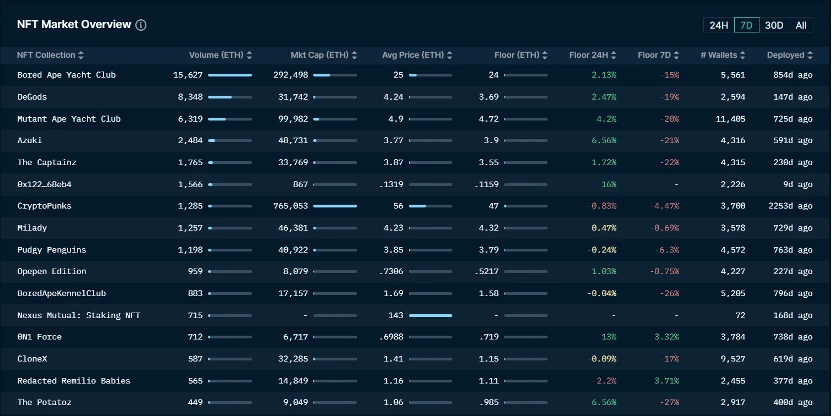This screenshot has width=832, height=416.
Task: Click Mutant Ape wallets count 11,405
Action: coord(730,119)
